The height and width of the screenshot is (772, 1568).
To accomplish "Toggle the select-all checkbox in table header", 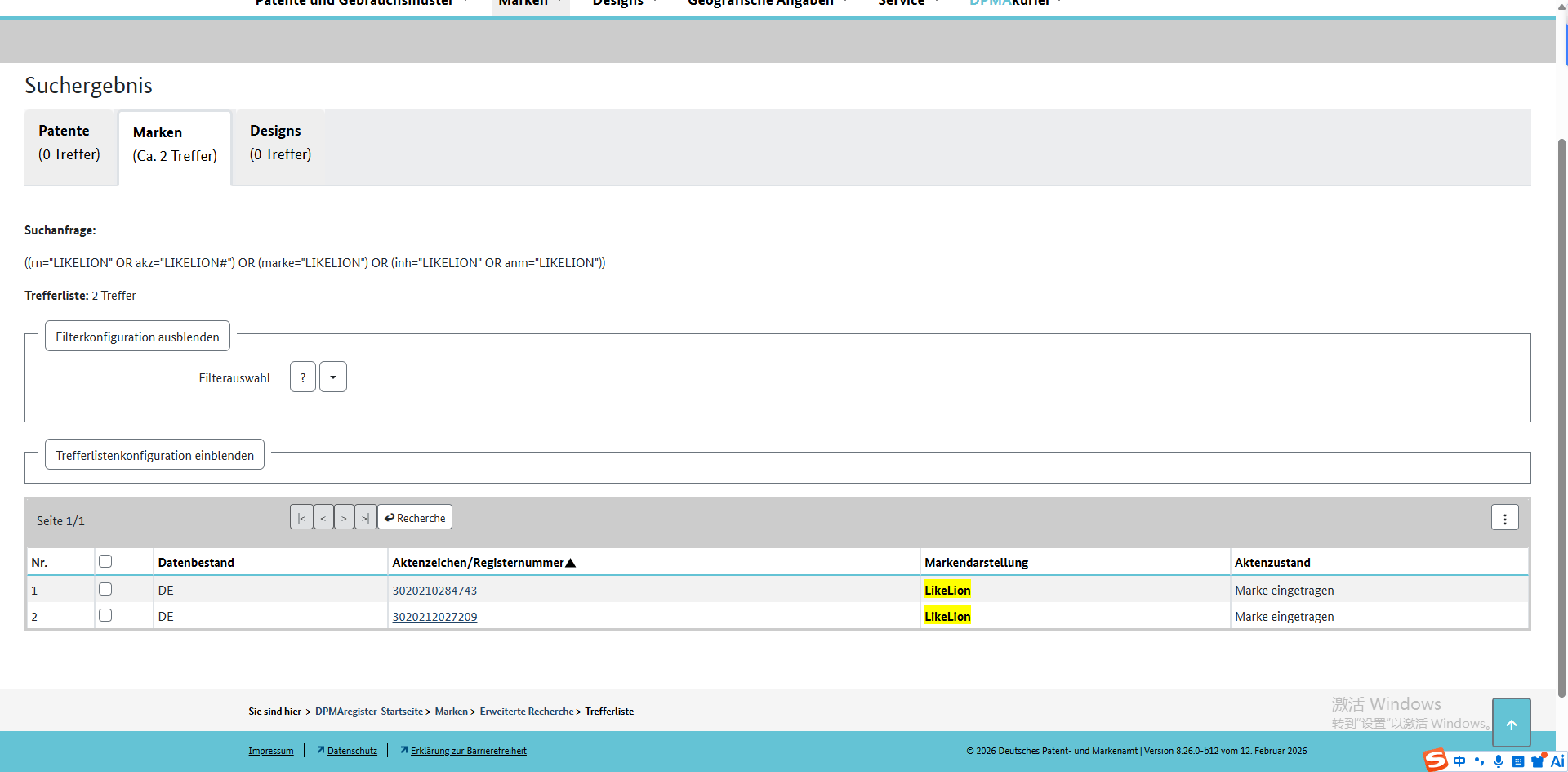I will pos(105,561).
